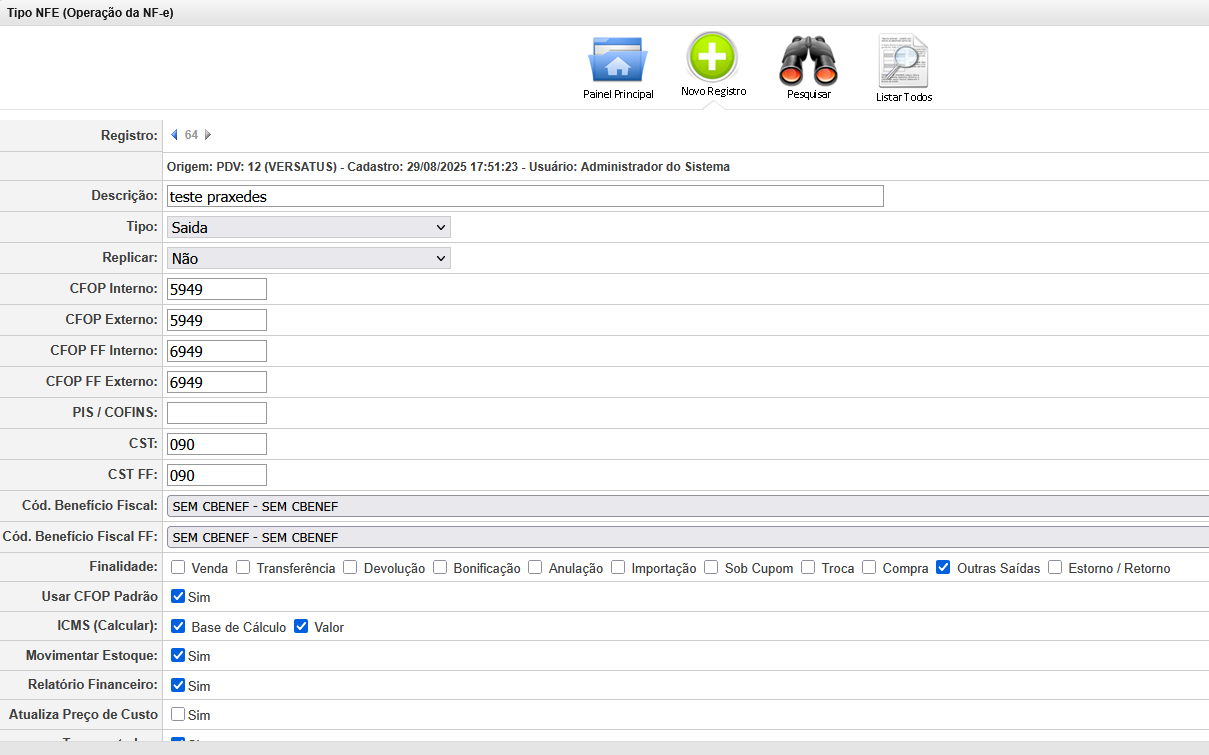Open Pesquisar binoculars icon
The width and height of the screenshot is (1209, 755).
(808, 61)
